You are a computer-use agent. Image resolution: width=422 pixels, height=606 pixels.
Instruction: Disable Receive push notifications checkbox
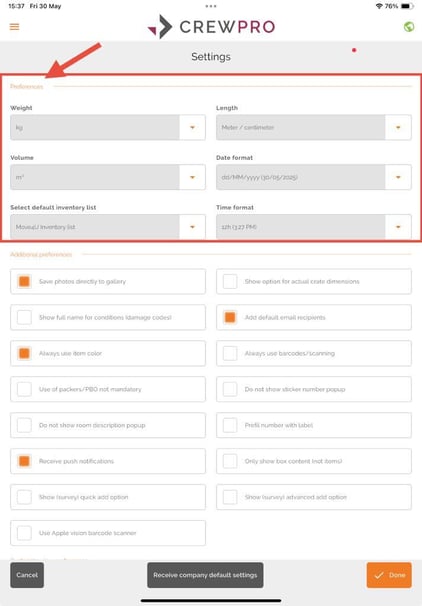click(x=24, y=461)
